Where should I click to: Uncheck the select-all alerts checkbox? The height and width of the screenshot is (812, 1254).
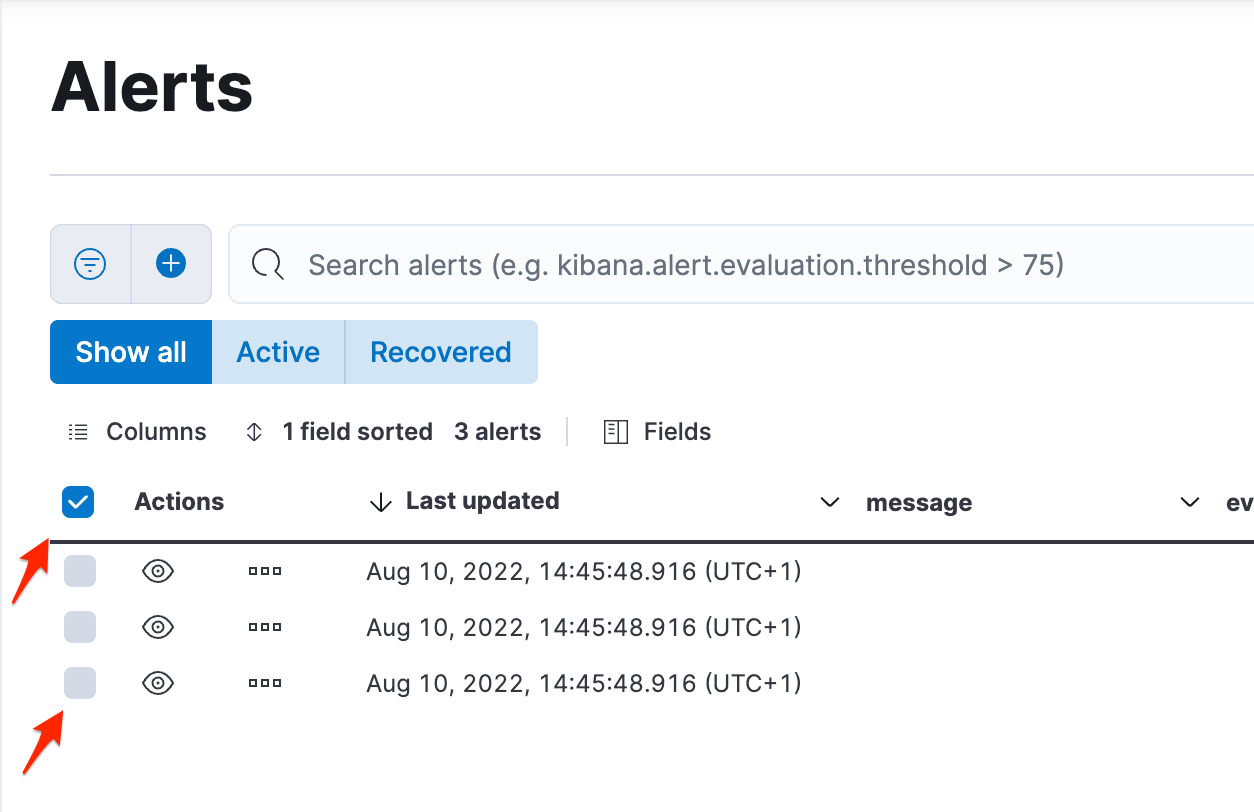77,501
